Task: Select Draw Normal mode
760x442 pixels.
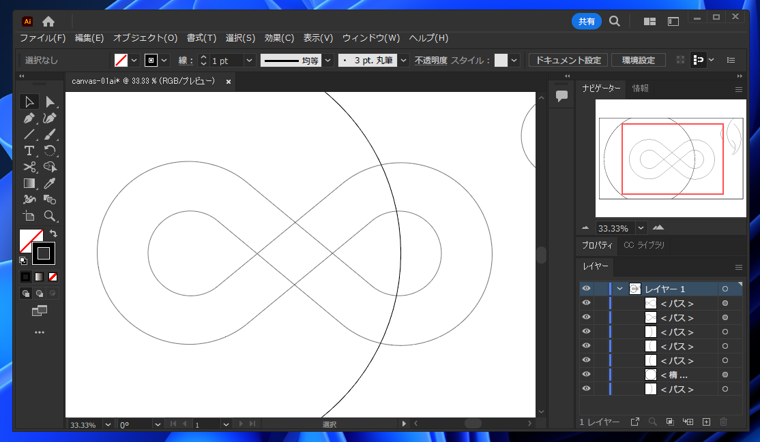Action: [x=26, y=294]
